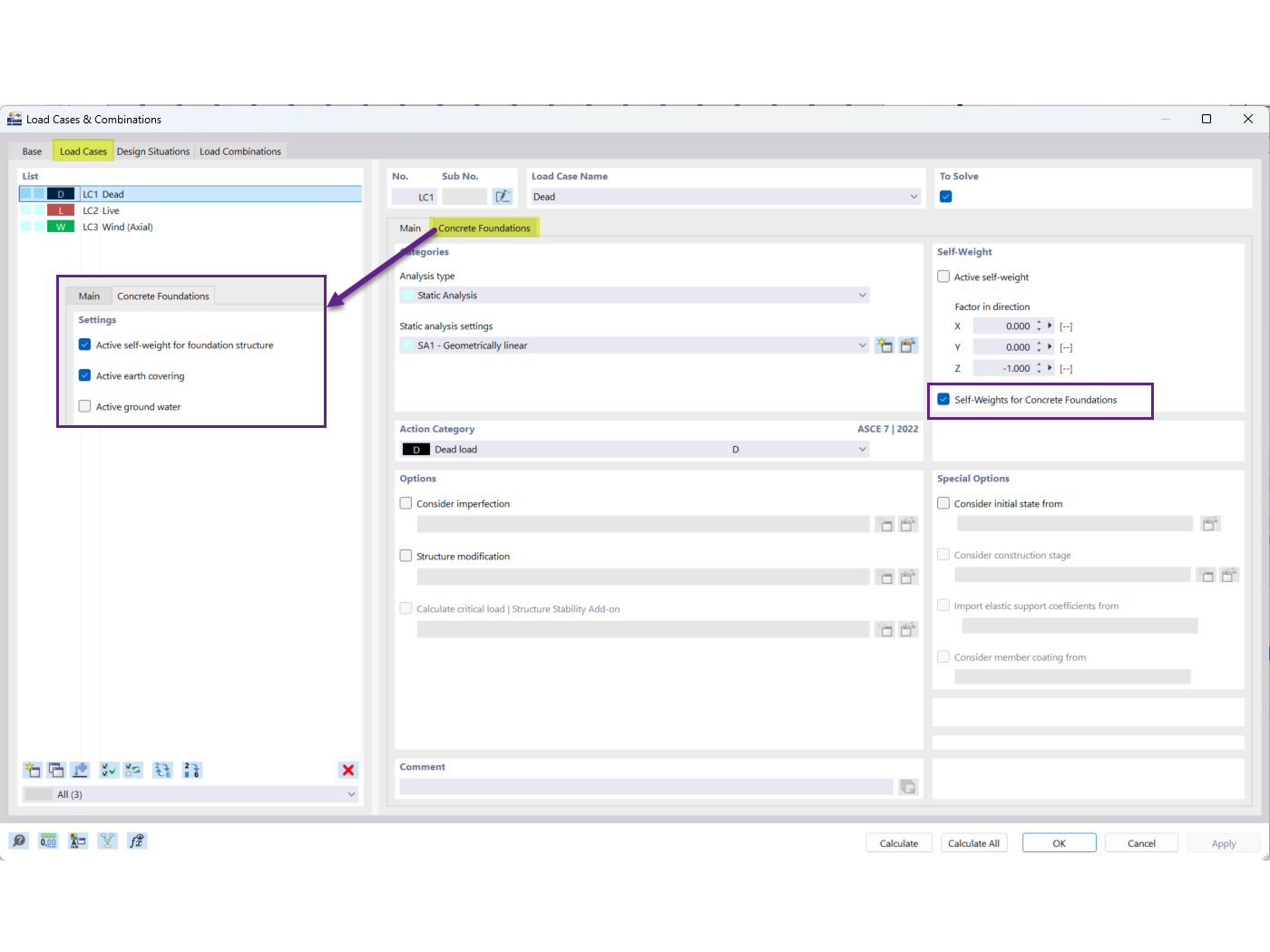The image size is (1270, 952).
Task: Click Consider construction stage checkbox
Action: click(943, 554)
